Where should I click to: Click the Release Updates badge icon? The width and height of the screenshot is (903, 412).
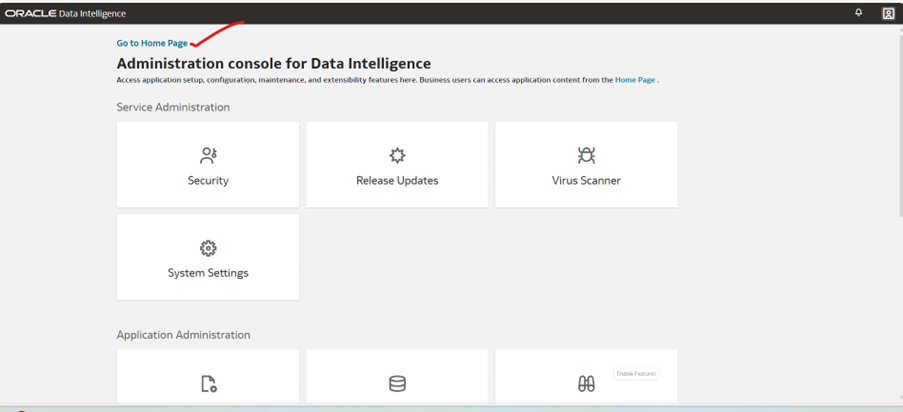397,155
